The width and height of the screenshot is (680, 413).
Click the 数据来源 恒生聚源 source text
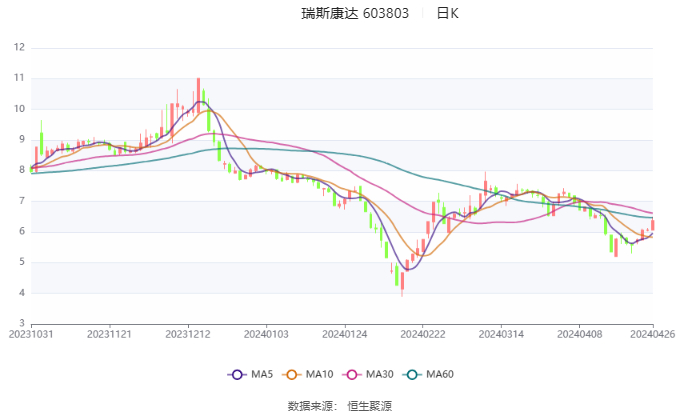click(x=340, y=406)
